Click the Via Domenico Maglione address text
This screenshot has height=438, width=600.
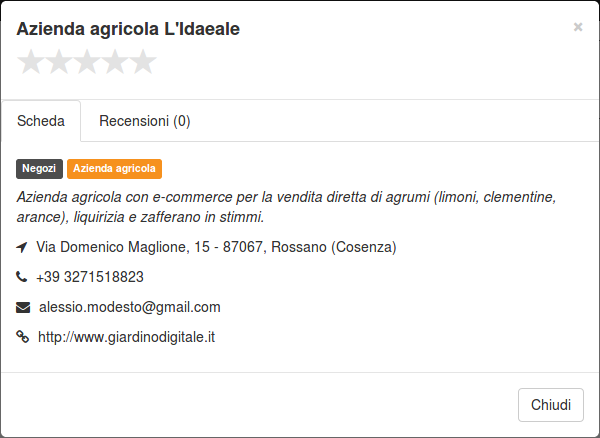(216, 247)
